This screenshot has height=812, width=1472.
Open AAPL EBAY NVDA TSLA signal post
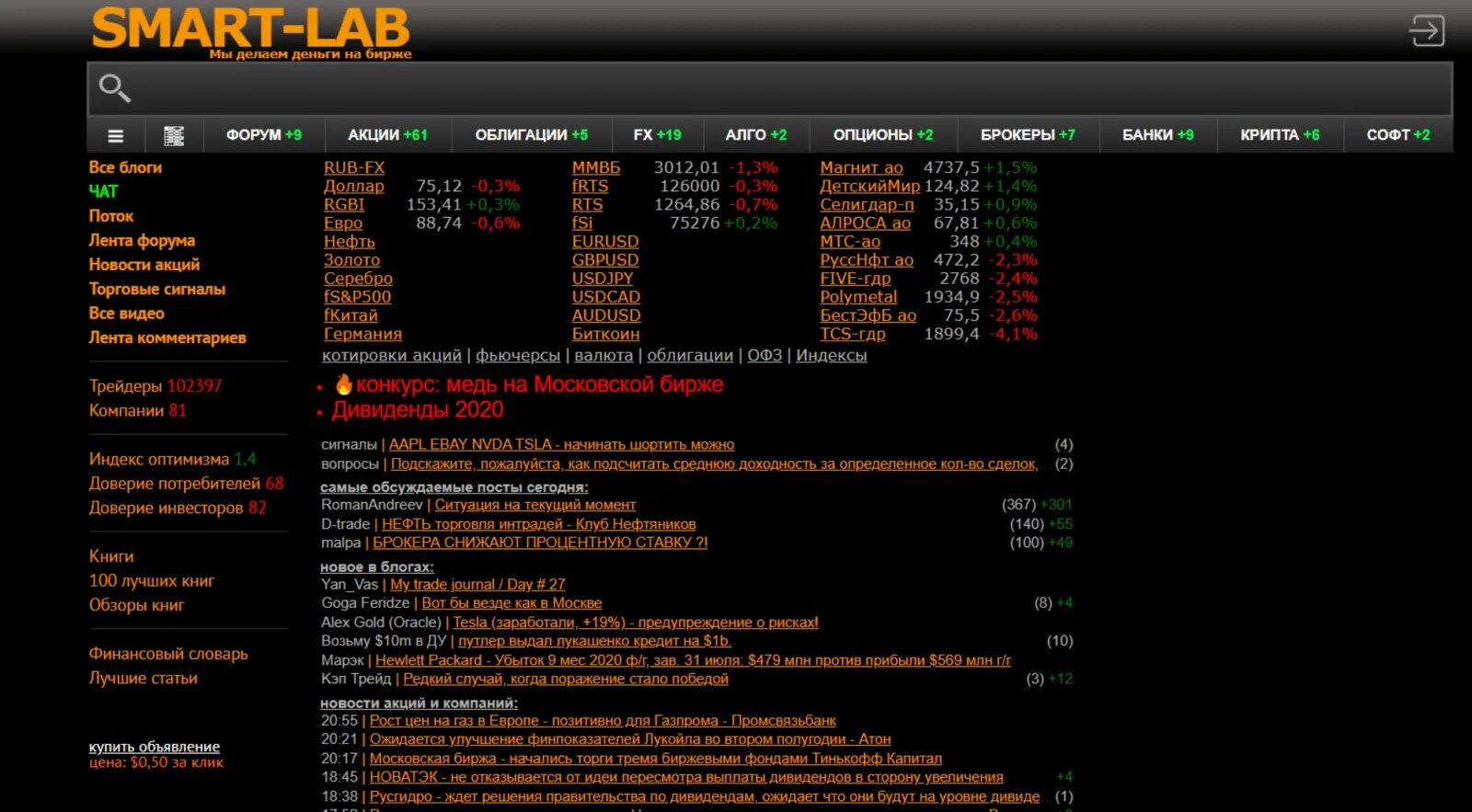(561, 444)
